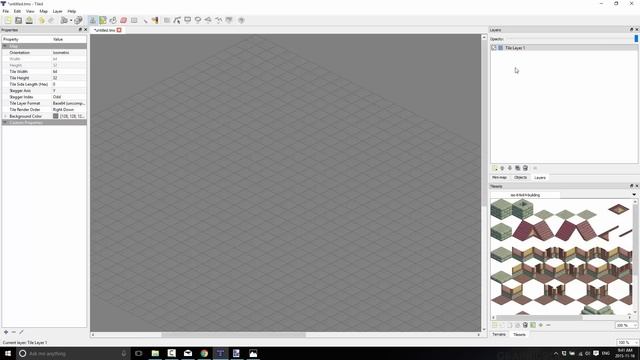Select the Stamp Brush tool
This screenshot has height=360, width=640.
click(93, 20)
